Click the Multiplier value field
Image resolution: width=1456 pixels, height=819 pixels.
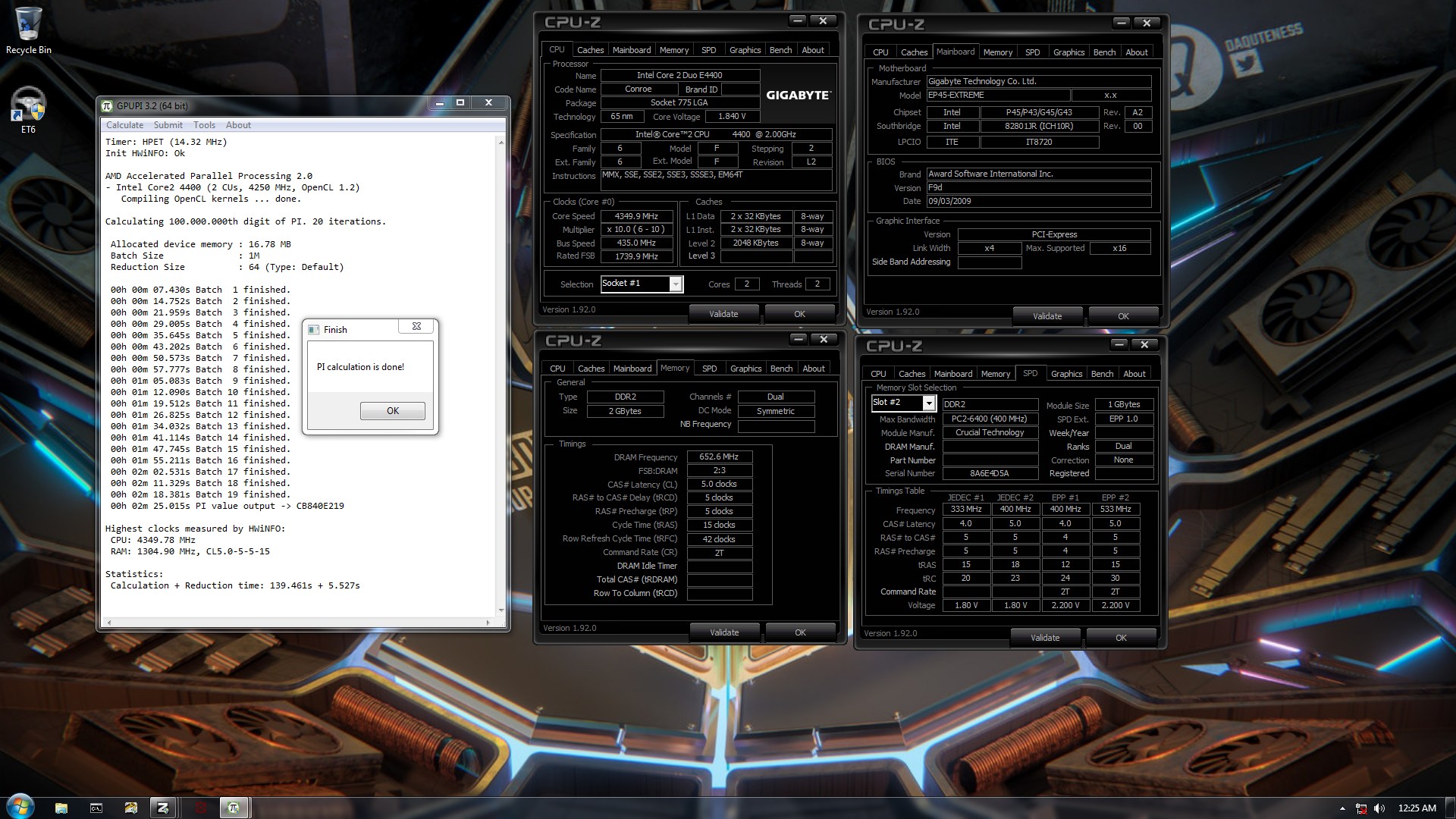[636, 229]
